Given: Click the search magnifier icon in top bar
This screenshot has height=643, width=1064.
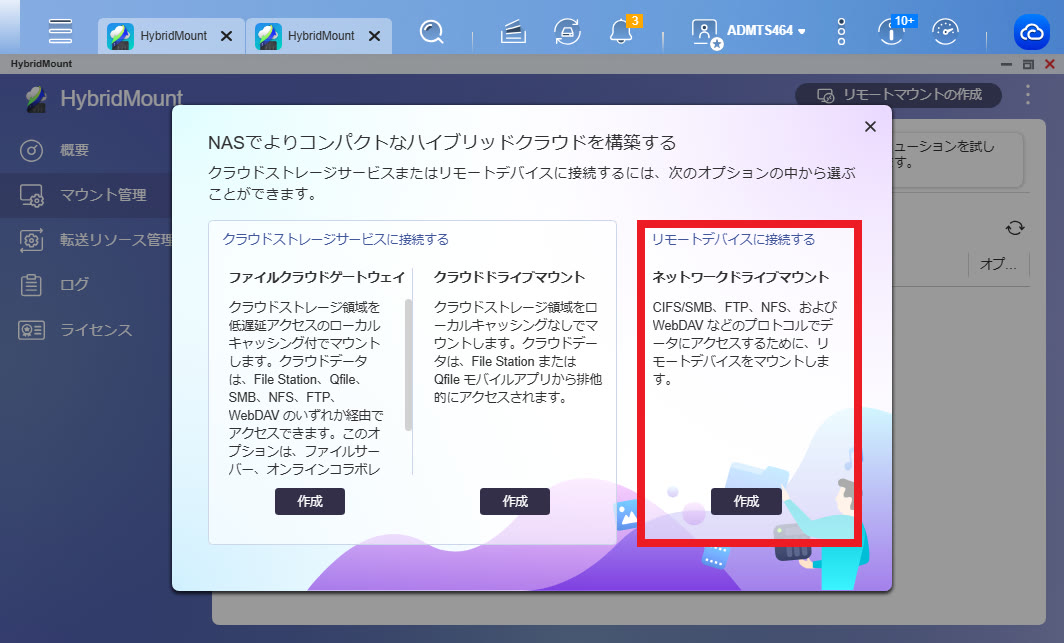Looking at the screenshot, I should pos(432,33).
